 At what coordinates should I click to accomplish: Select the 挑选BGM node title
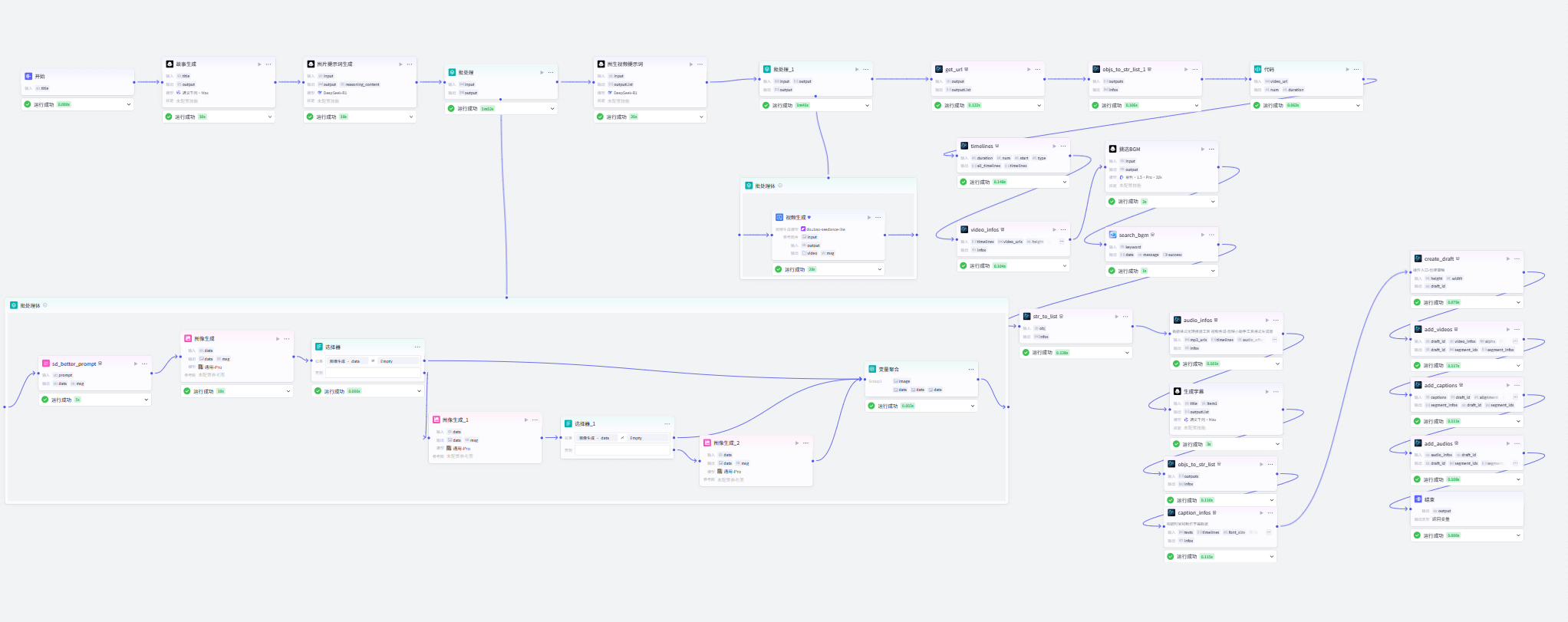1129,150
